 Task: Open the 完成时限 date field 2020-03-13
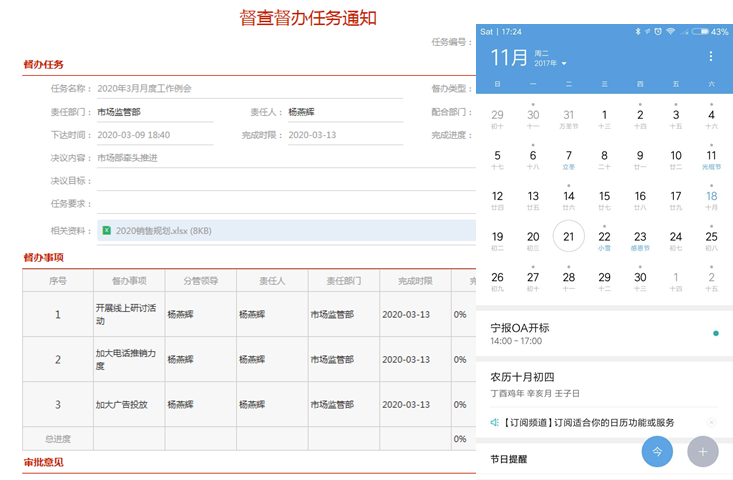coord(344,135)
